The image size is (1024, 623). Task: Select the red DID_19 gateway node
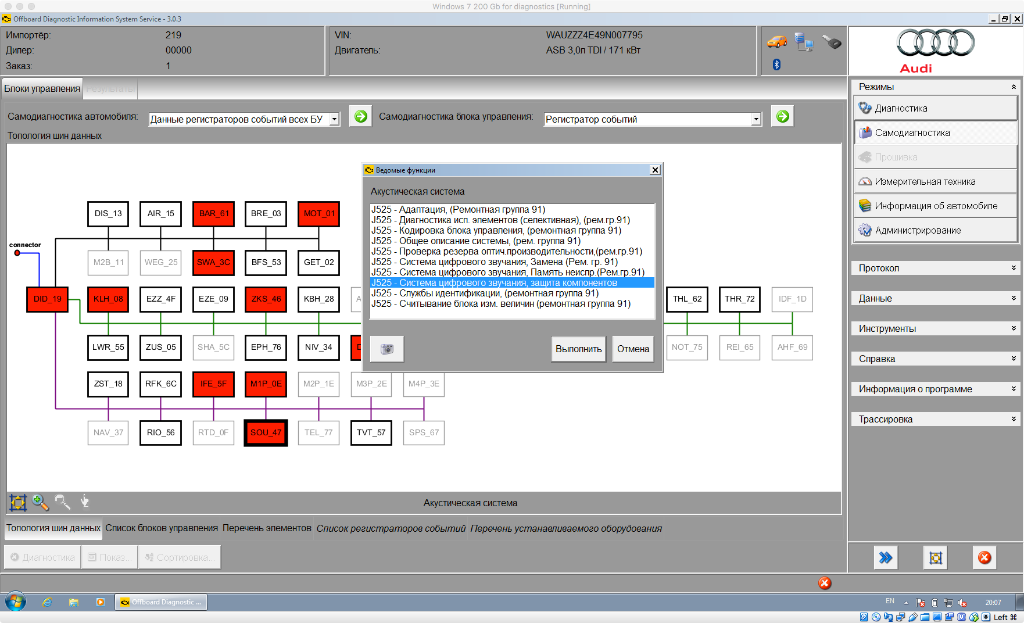coord(47,299)
